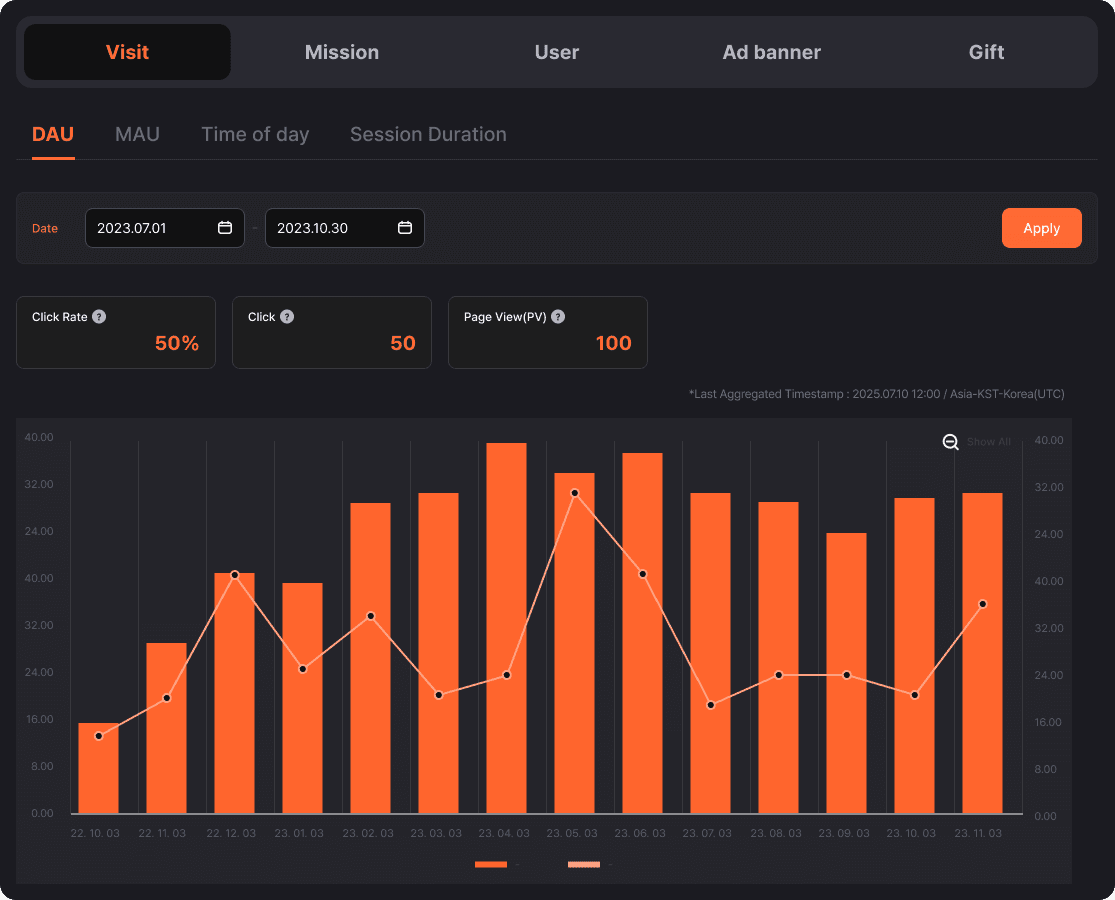Click the line point above 23. 11. 03
This screenshot has width=1115, height=900.
click(x=983, y=604)
